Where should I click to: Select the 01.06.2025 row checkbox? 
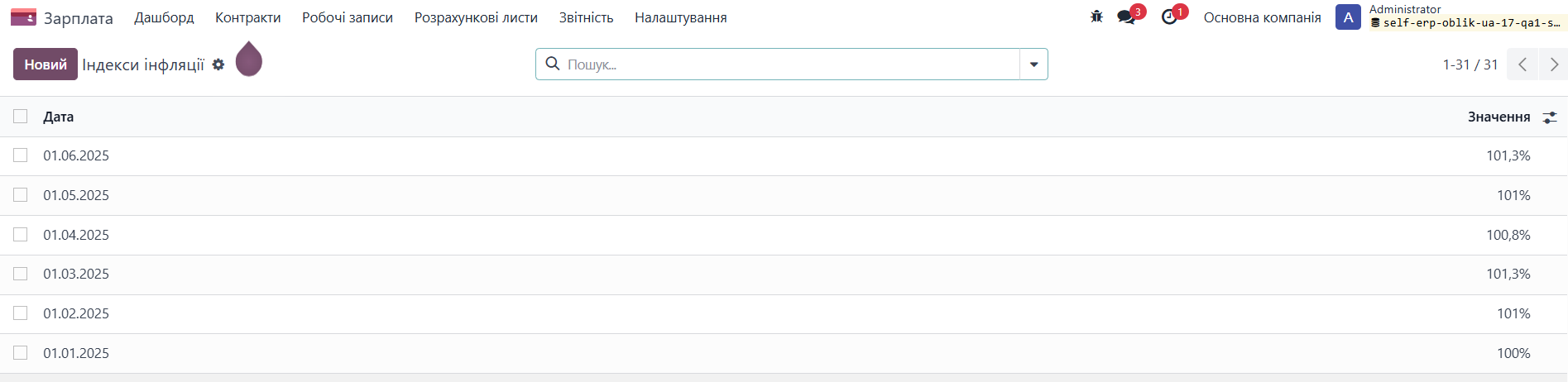coord(21,155)
